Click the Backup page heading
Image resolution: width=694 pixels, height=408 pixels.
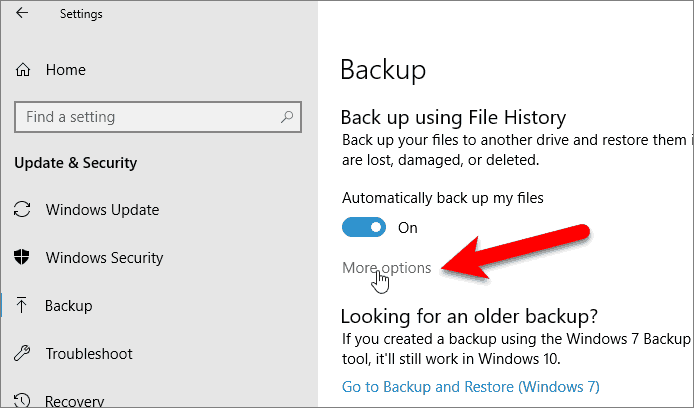(383, 70)
